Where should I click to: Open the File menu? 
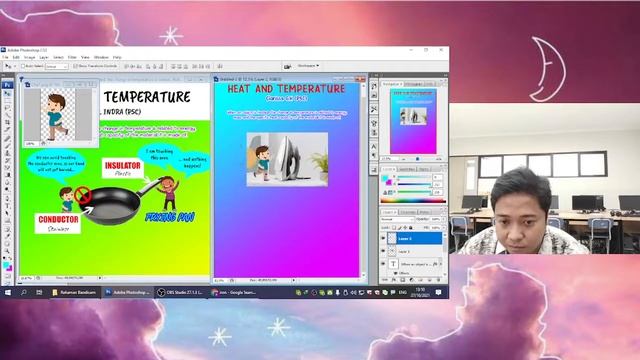(x=5, y=57)
